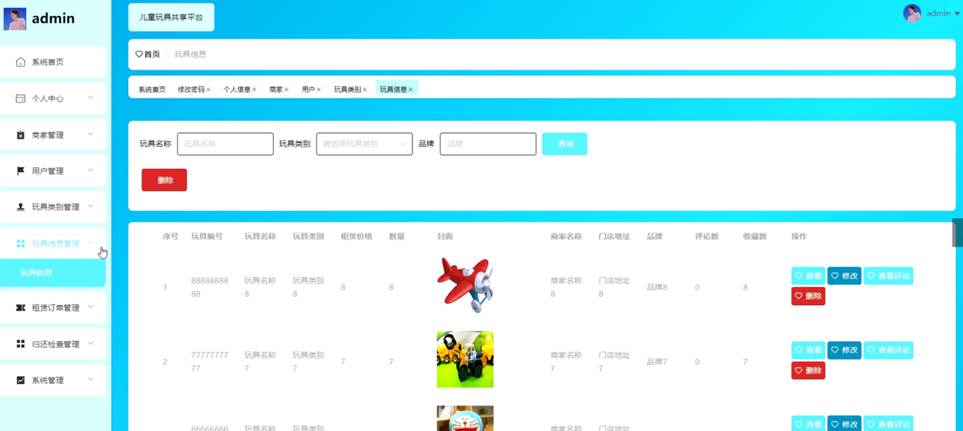Close the 玩具类别 tab with its x
Screen dimensions: 963x431
point(365,90)
